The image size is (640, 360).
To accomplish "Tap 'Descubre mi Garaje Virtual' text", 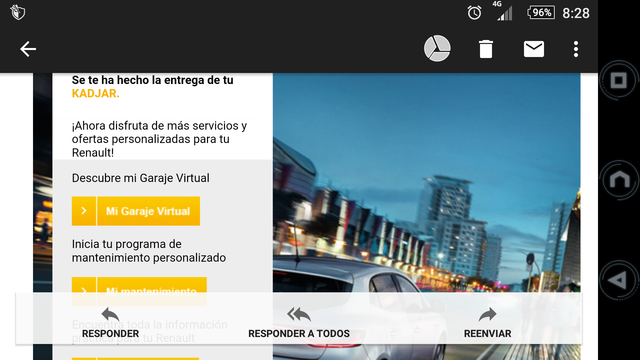I will 140,178.
